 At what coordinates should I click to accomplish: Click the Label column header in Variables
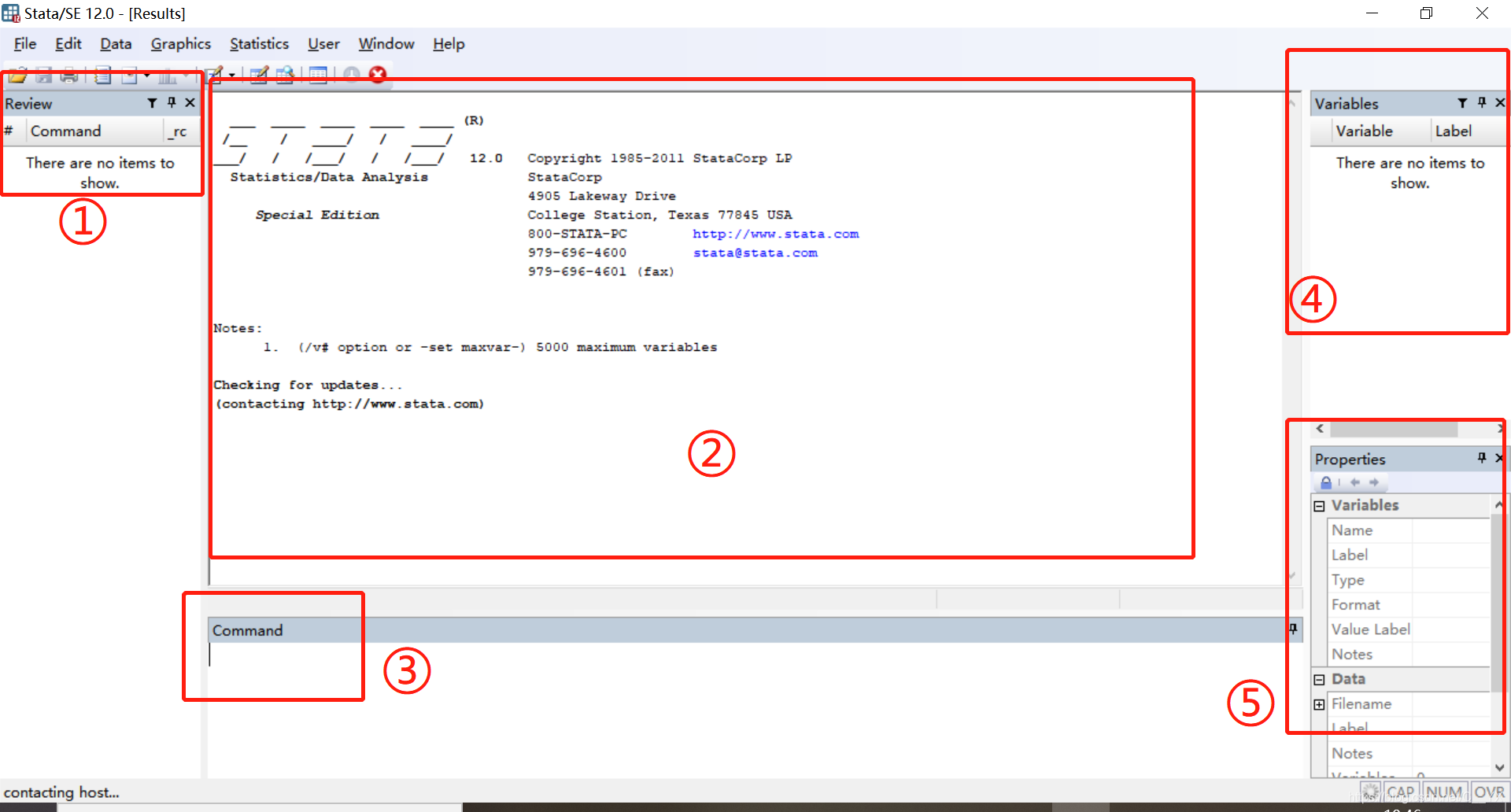(x=1468, y=131)
